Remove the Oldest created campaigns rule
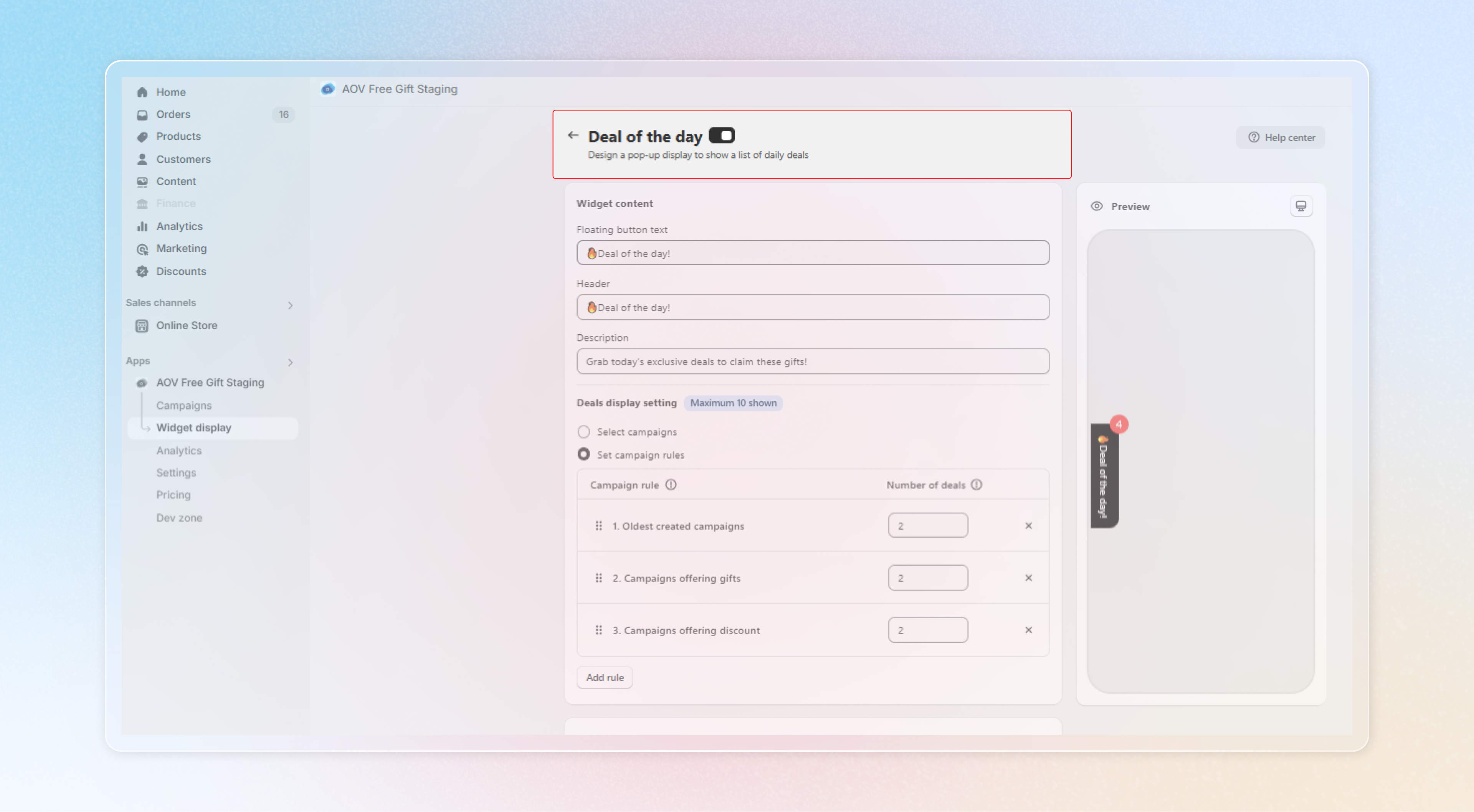 (1028, 525)
